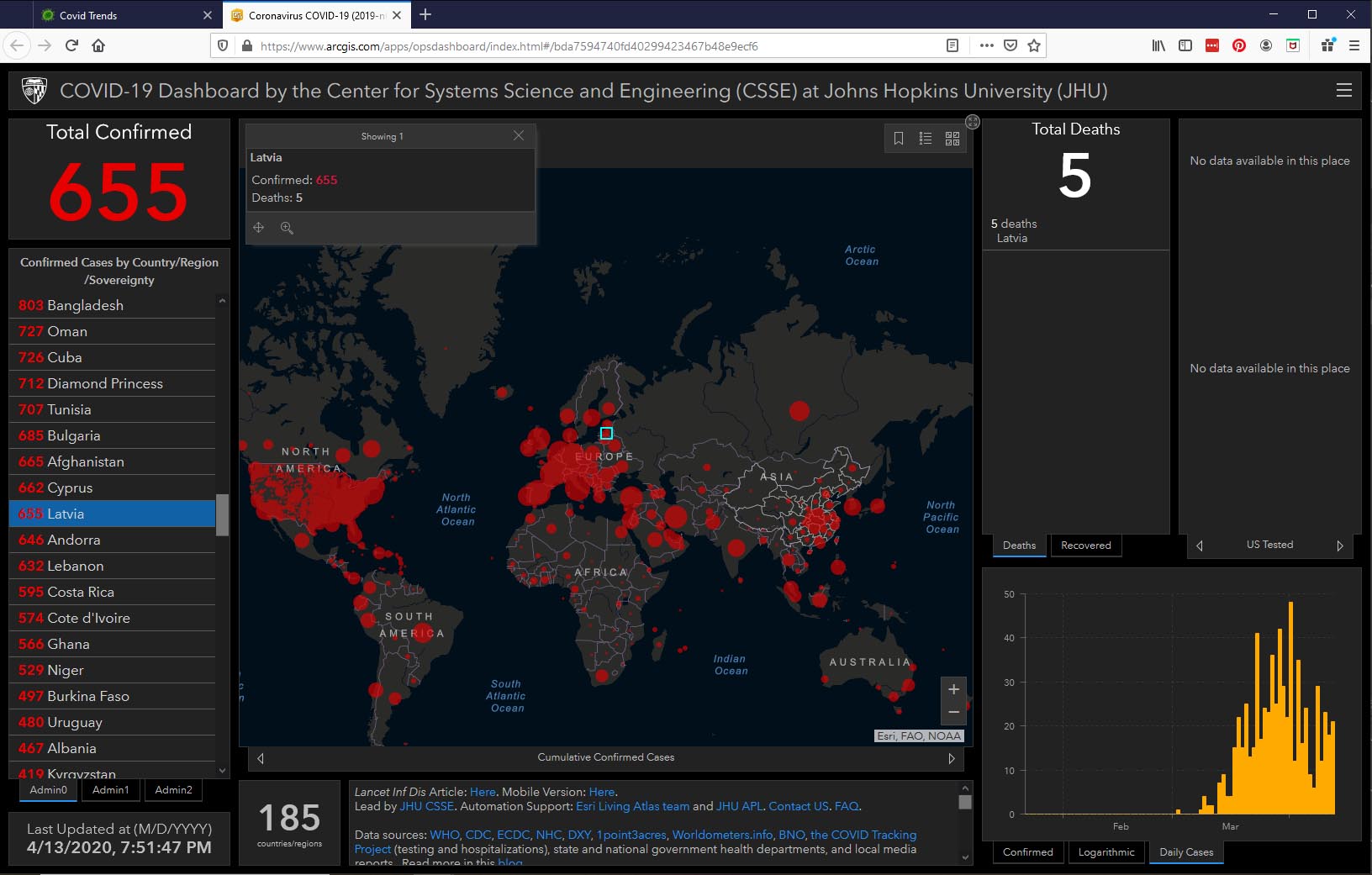Click the Pinterest extension icon
This screenshot has width=1372, height=875.
click(x=1239, y=45)
